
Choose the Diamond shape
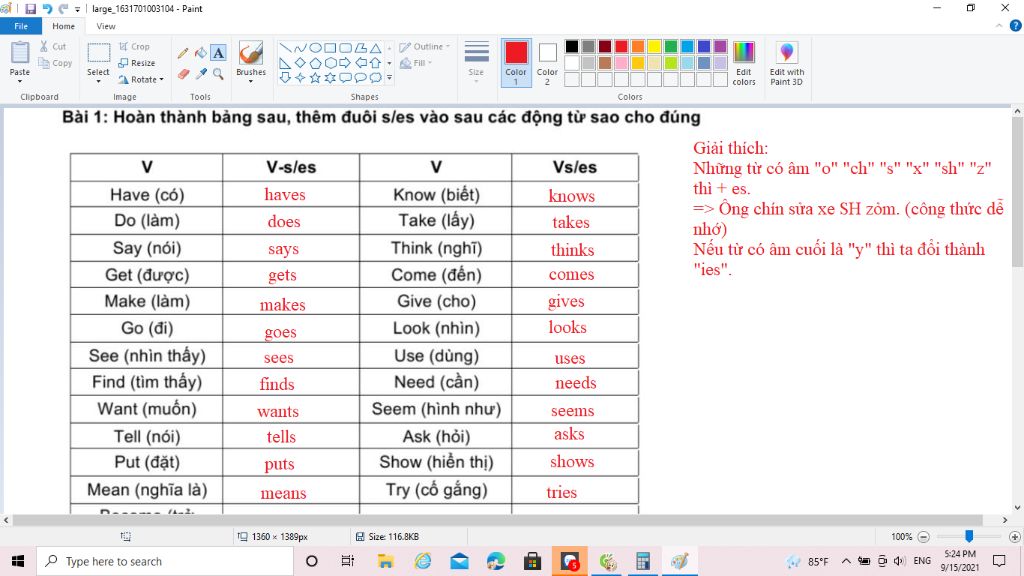[x=300, y=63]
